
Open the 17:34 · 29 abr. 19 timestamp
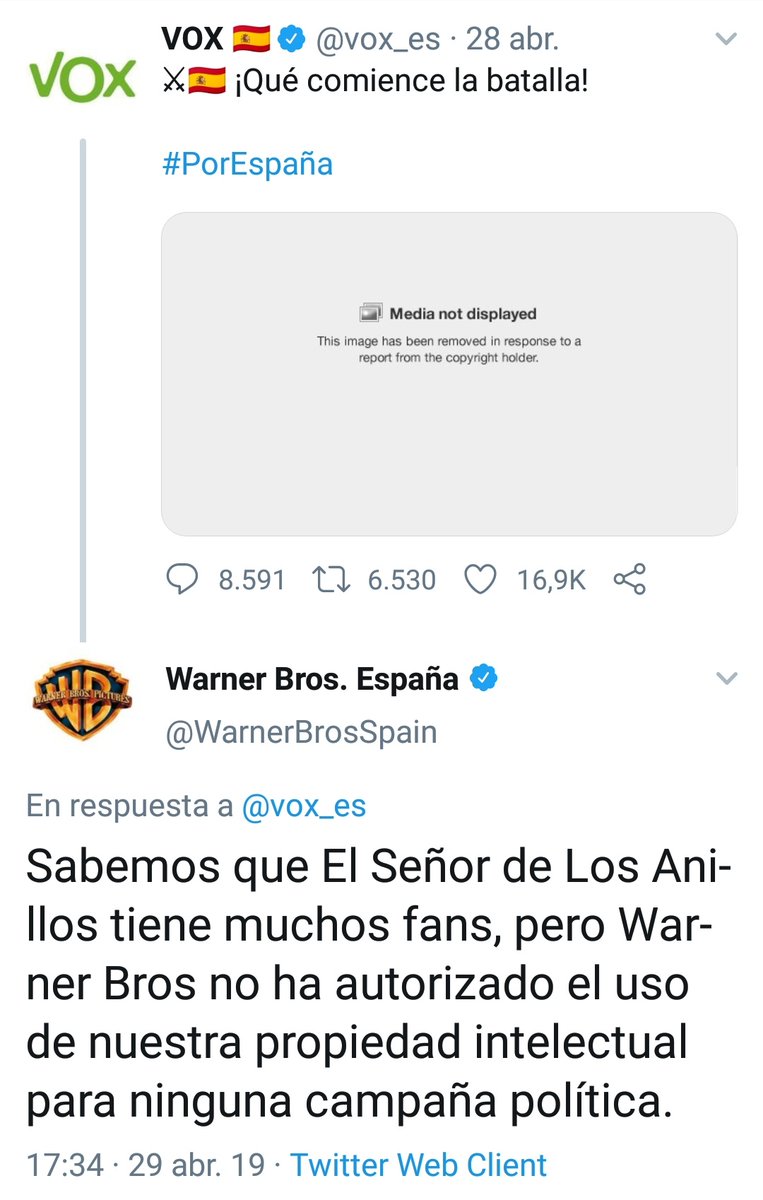pyautogui.click(x=146, y=1165)
